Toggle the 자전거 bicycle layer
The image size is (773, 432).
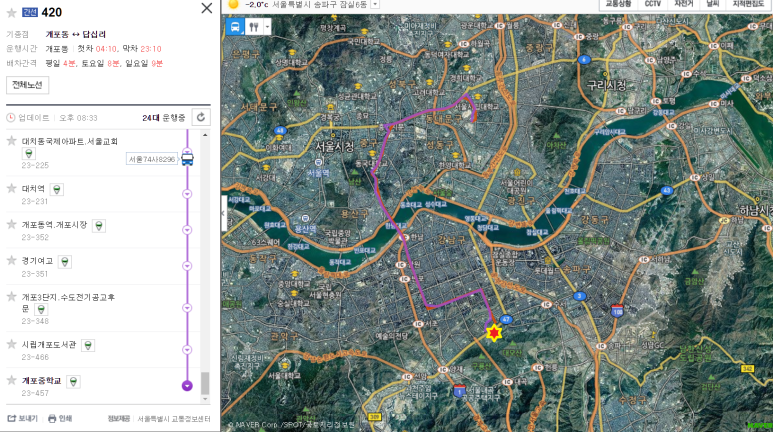pos(683,4)
